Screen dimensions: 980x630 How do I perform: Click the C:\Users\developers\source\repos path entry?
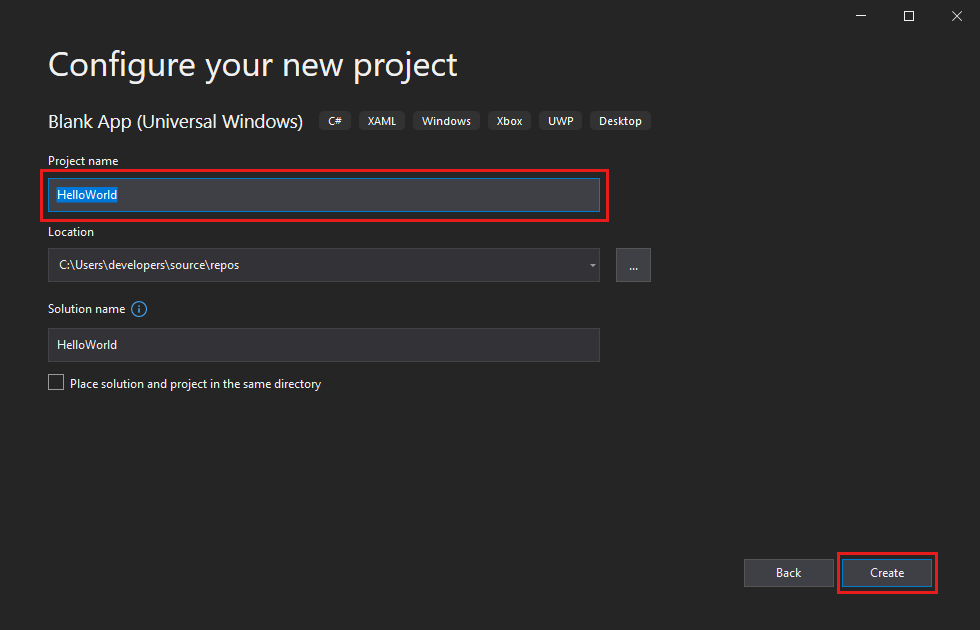coord(148,264)
